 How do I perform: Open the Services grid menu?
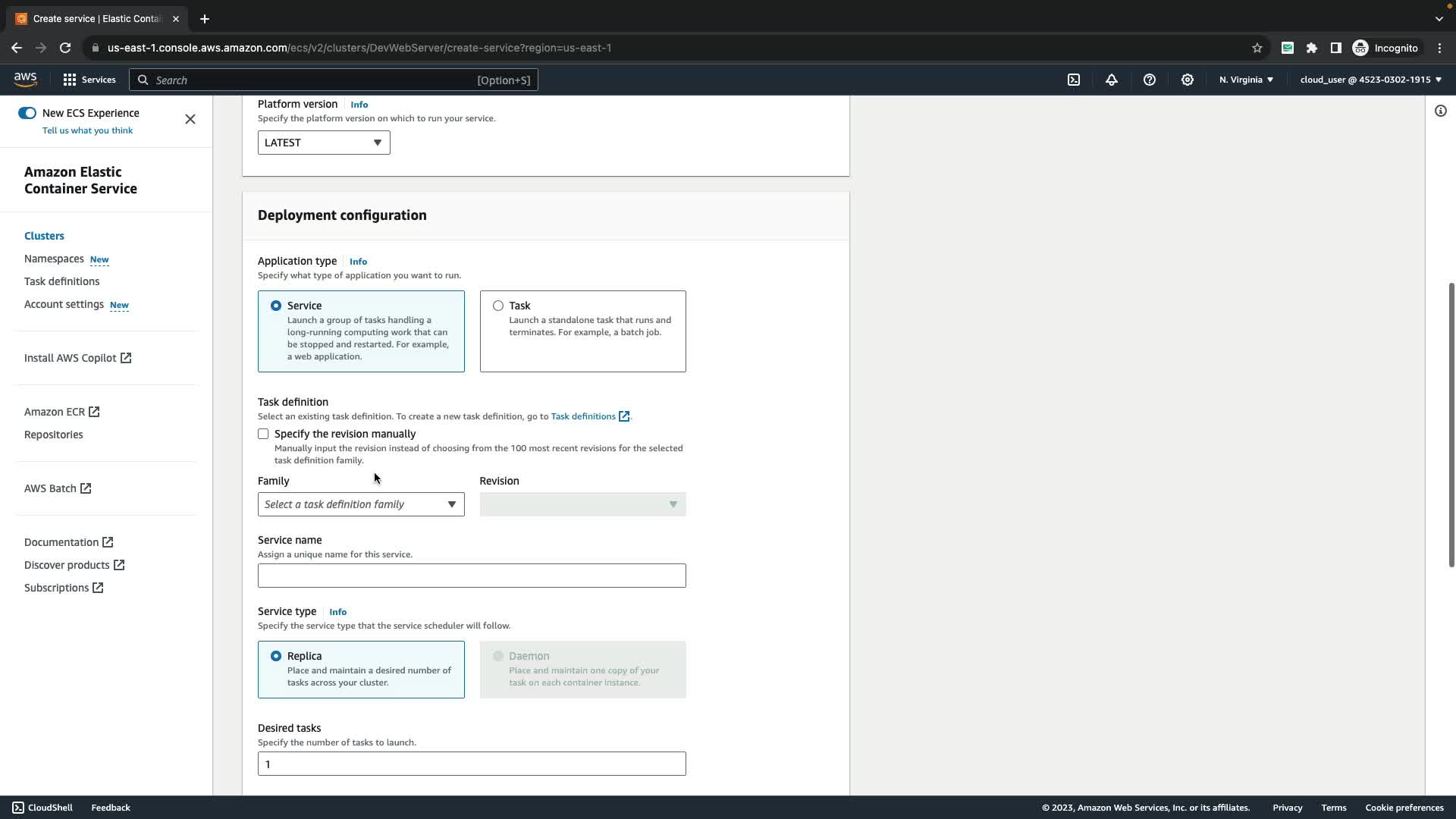pos(70,80)
